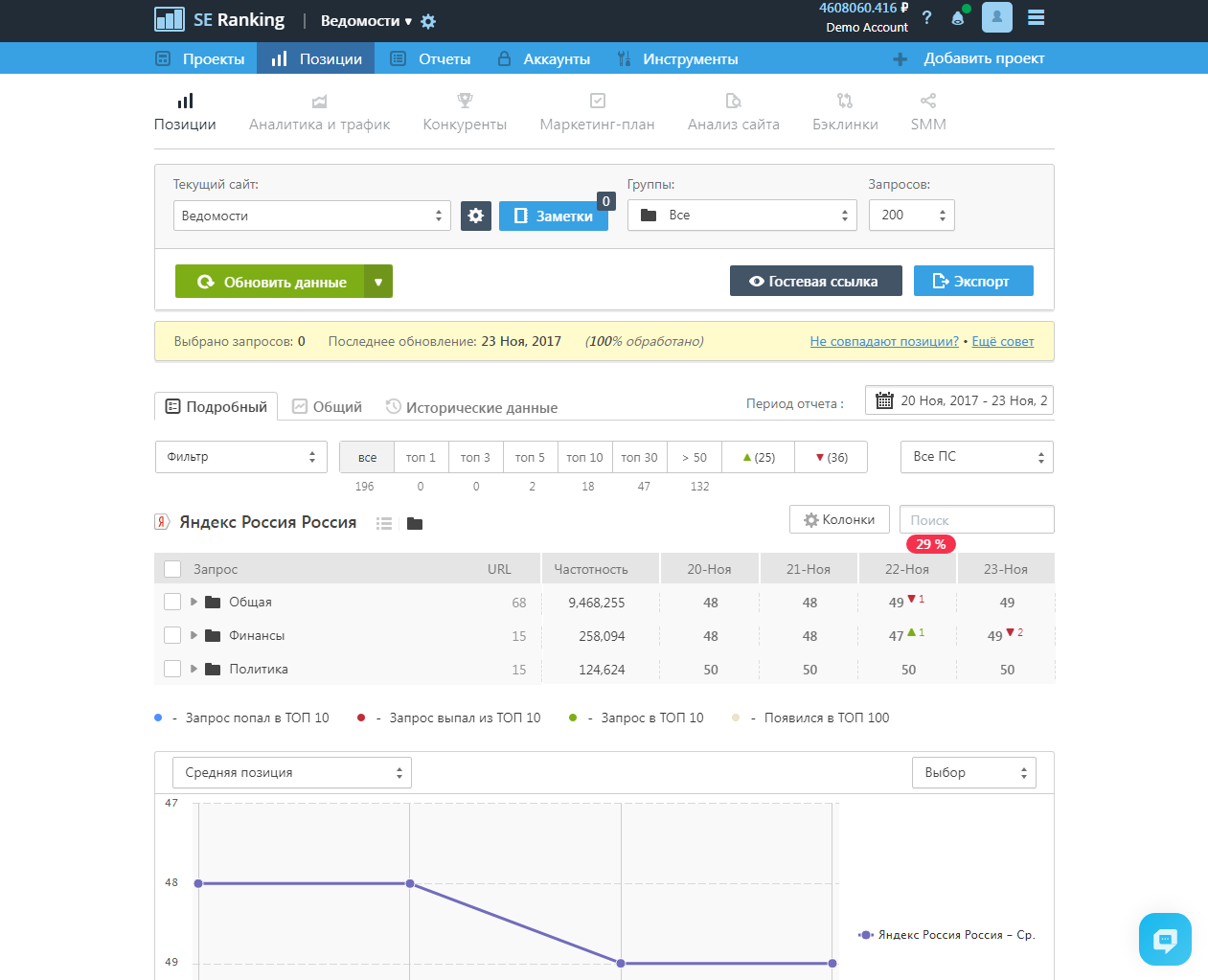Switch to the Исторические данные tab
Viewport: 1208px width, 980px height.
471,407
